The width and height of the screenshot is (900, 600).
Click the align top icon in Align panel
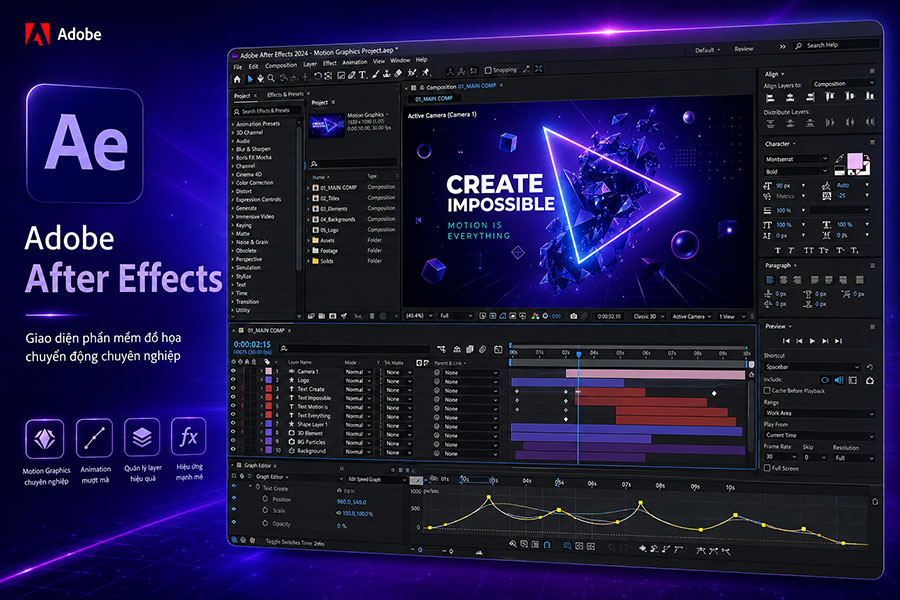point(829,96)
